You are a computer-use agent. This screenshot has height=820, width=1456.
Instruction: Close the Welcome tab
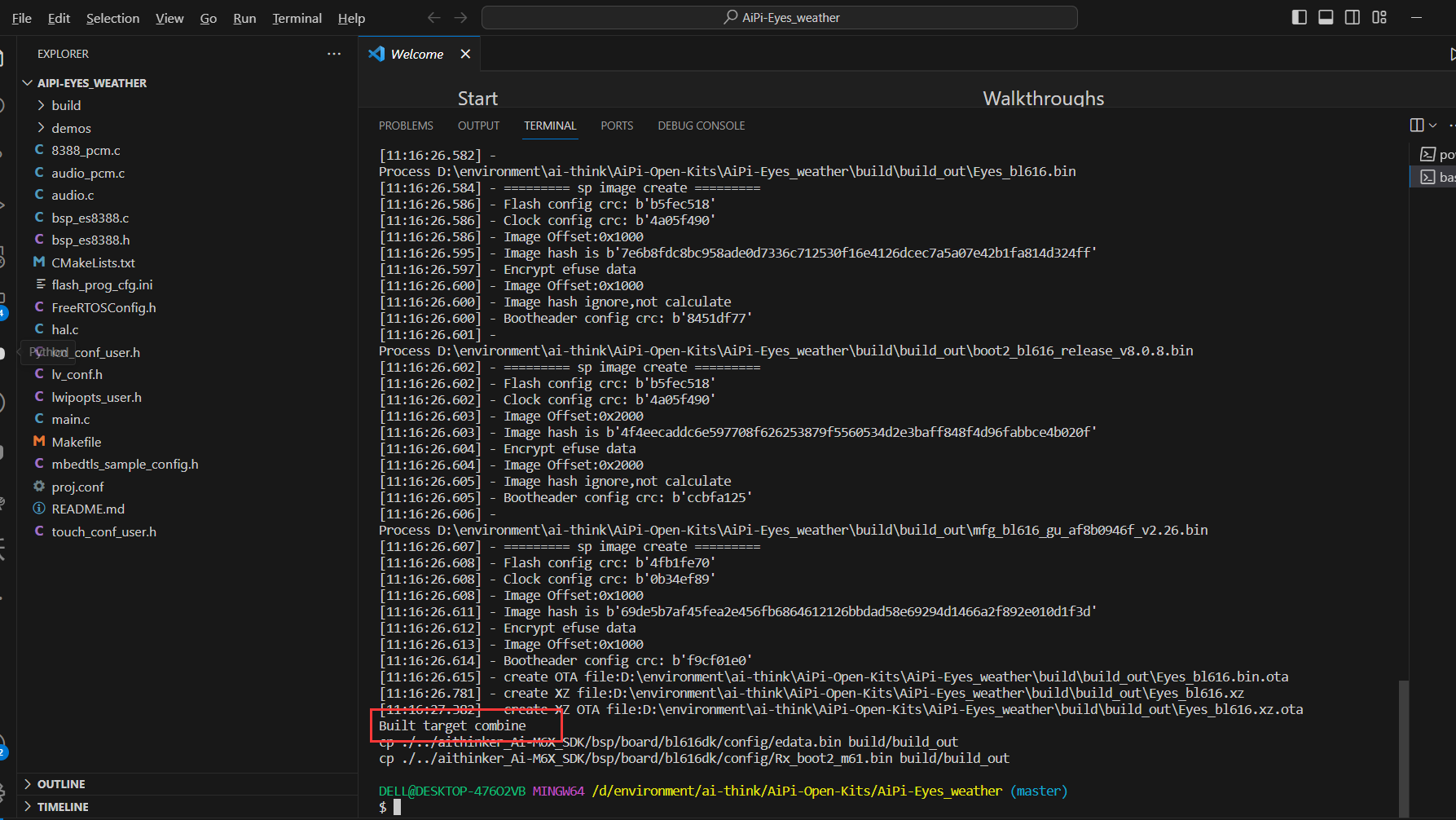[465, 54]
